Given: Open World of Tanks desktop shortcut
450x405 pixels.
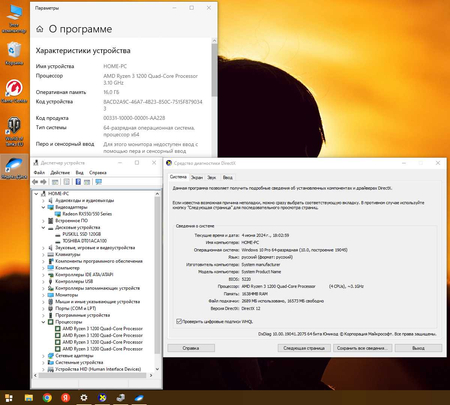Looking at the screenshot, I should (x=14, y=132).
